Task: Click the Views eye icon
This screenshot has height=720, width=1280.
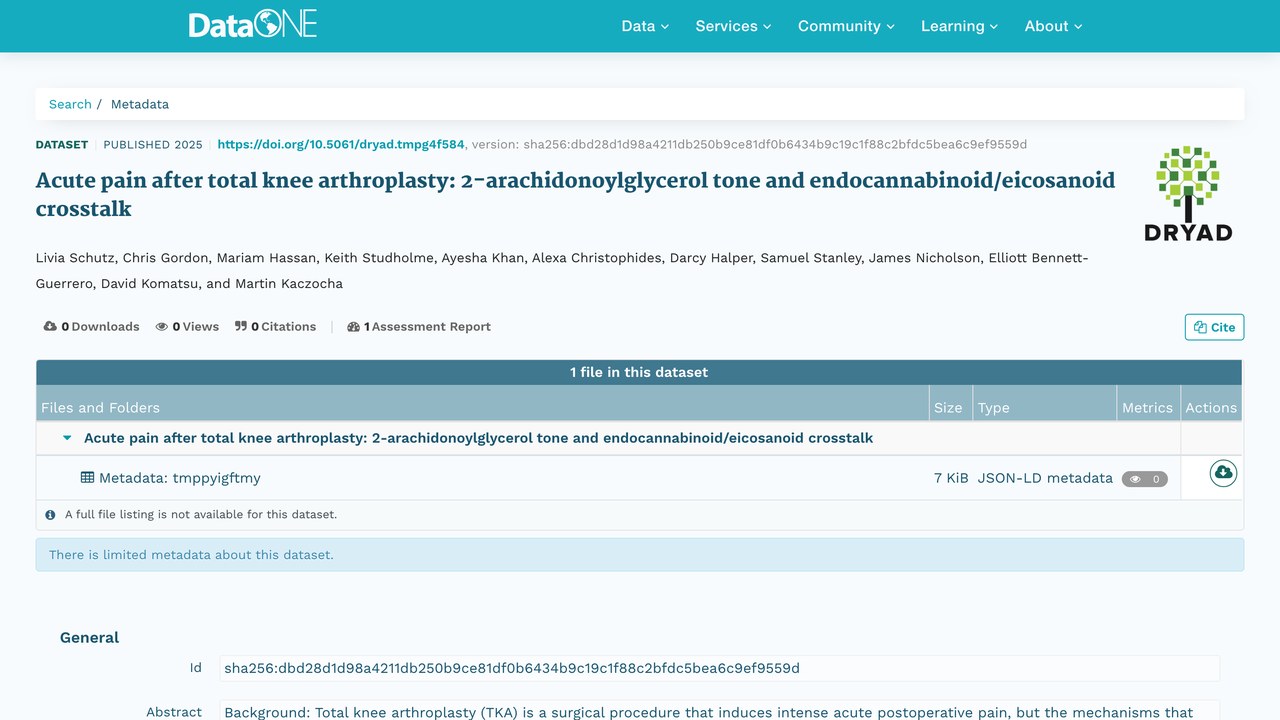Action: (x=161, y=327)
